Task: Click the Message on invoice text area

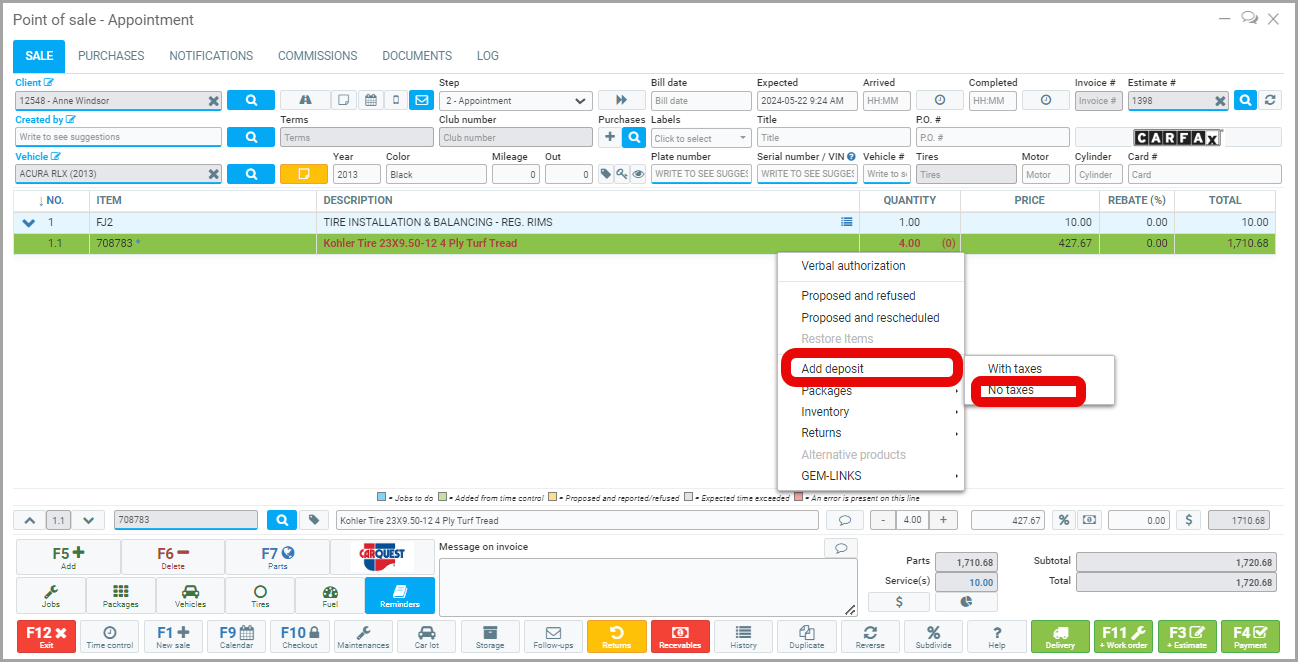Action: [647, 586]
